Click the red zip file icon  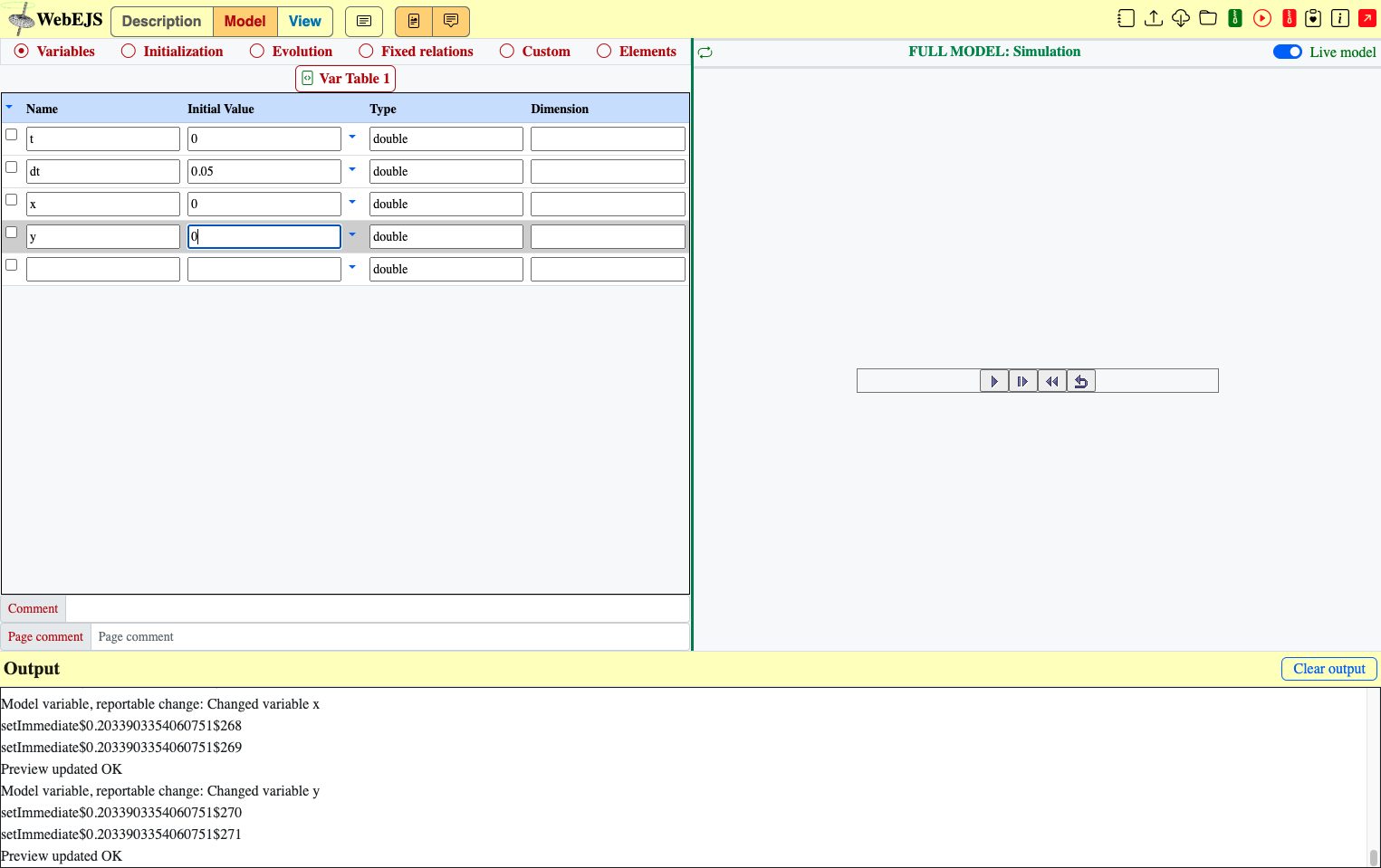pos(1290,18)
